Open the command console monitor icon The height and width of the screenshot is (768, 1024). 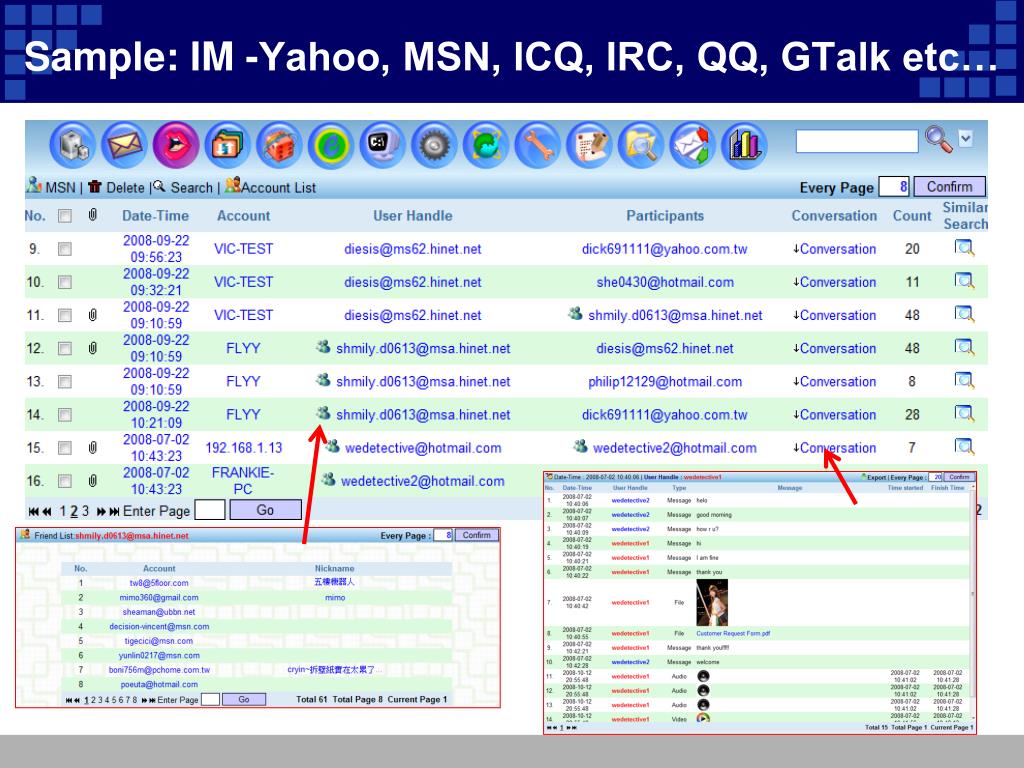pos(382,145)
